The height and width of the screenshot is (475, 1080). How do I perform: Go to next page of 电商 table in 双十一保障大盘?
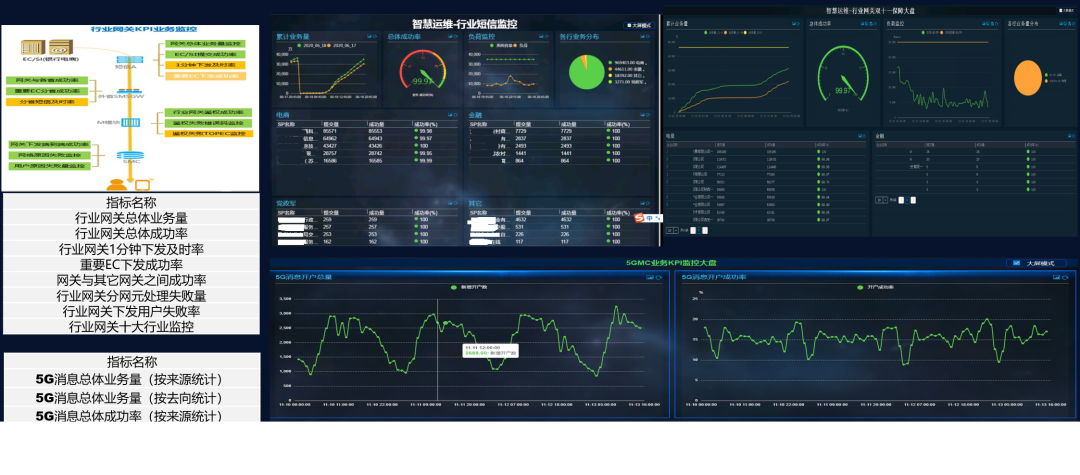[705, 230]
